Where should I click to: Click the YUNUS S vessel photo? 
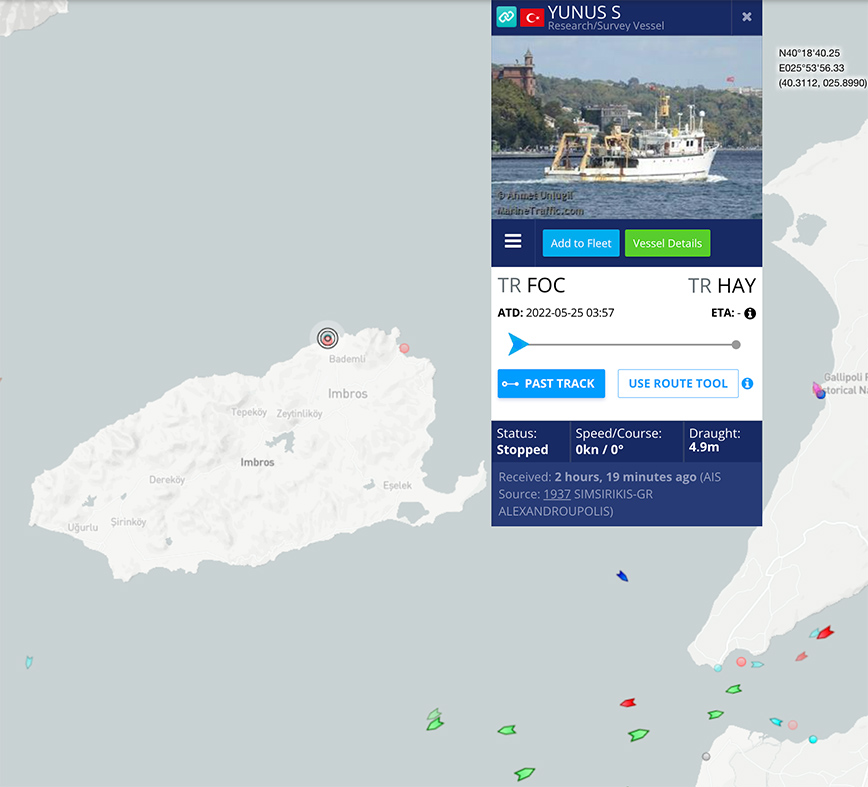coord(626,127)
